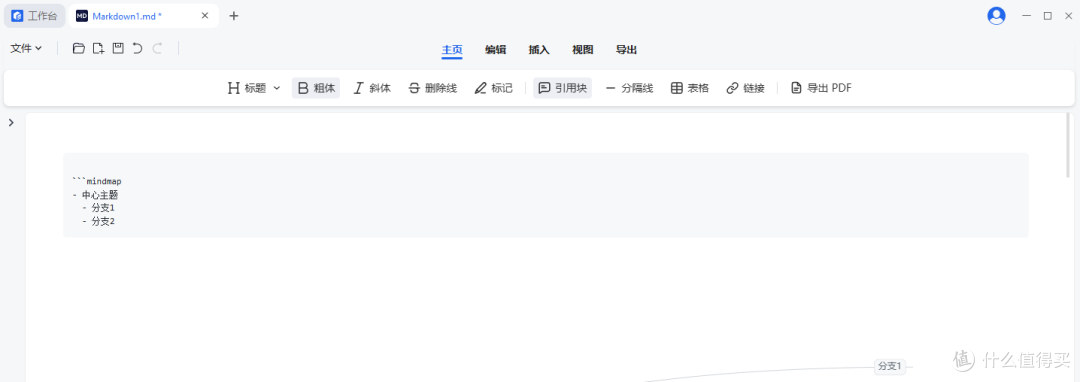Close the application window

coord(1067,16)
